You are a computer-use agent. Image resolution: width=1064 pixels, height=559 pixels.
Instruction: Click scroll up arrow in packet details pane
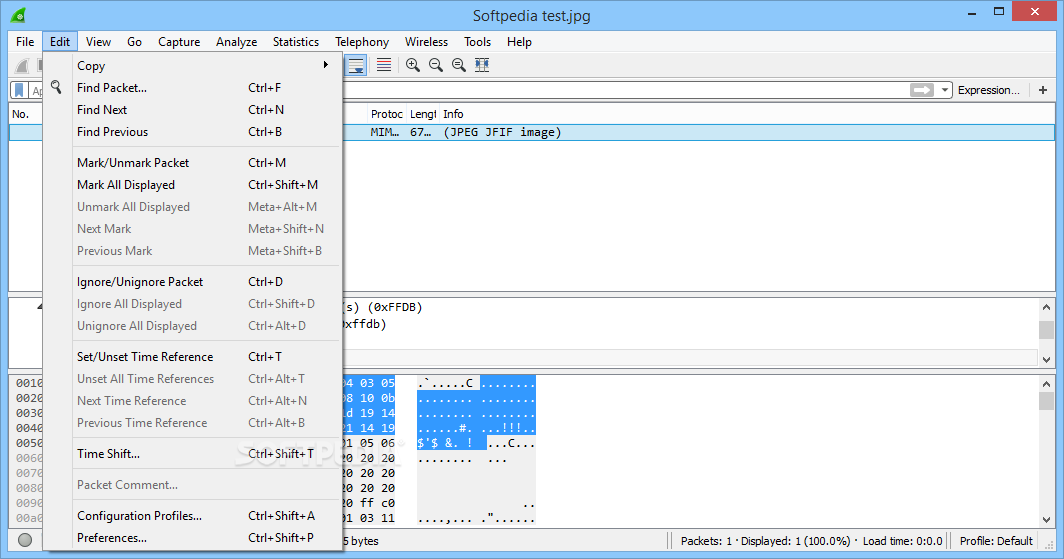pos(1046,308)
